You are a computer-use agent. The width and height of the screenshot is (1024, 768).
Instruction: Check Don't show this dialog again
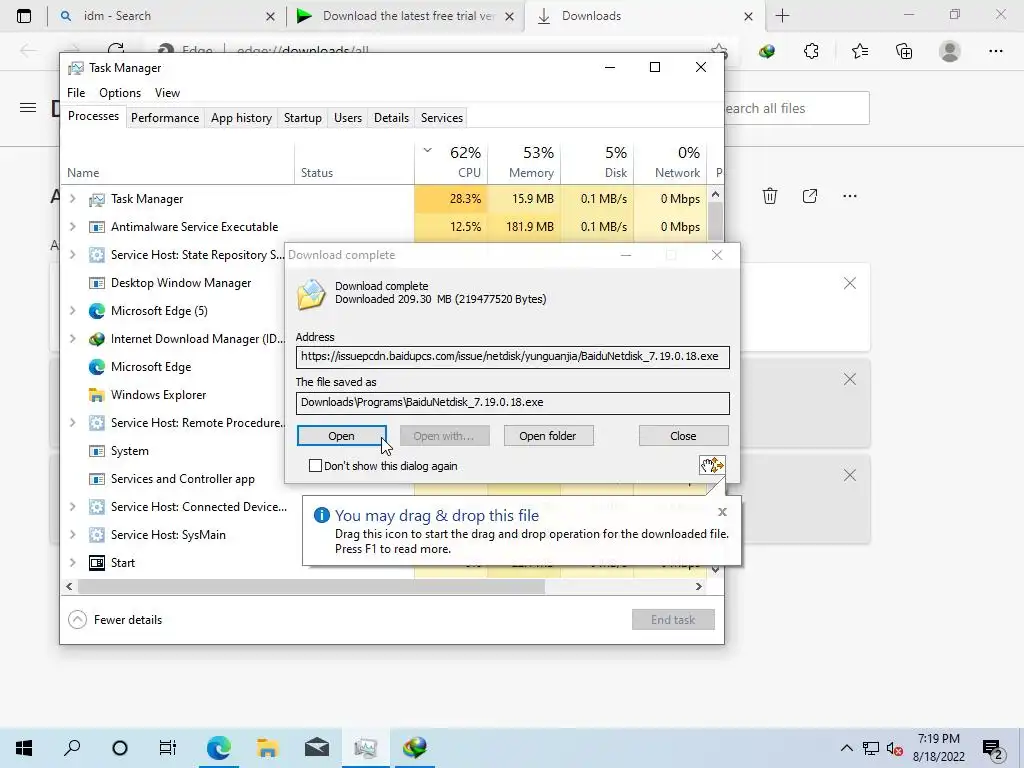[315, 466]
